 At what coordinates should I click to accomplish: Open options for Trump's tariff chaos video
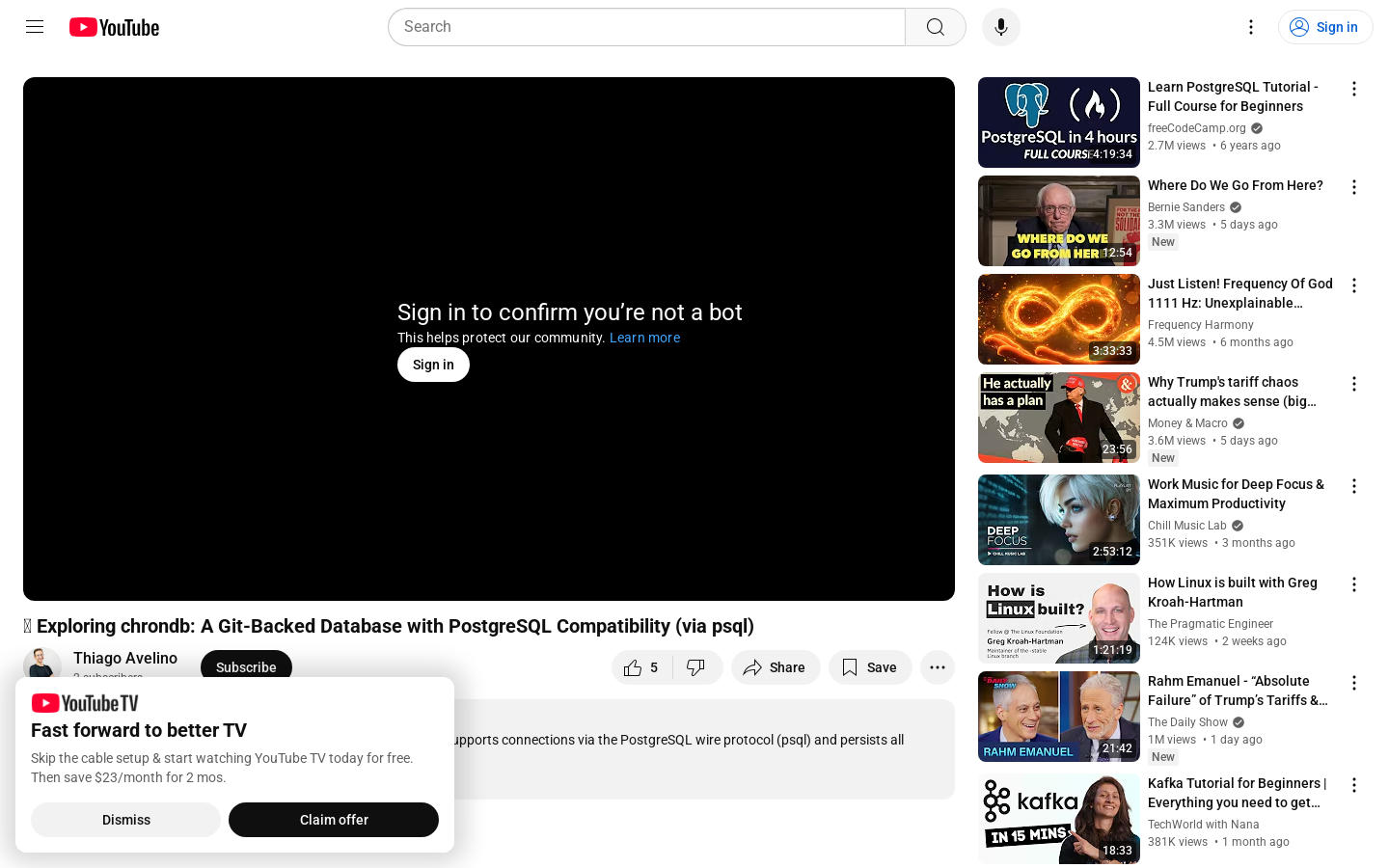click(x=1354, y=384)
